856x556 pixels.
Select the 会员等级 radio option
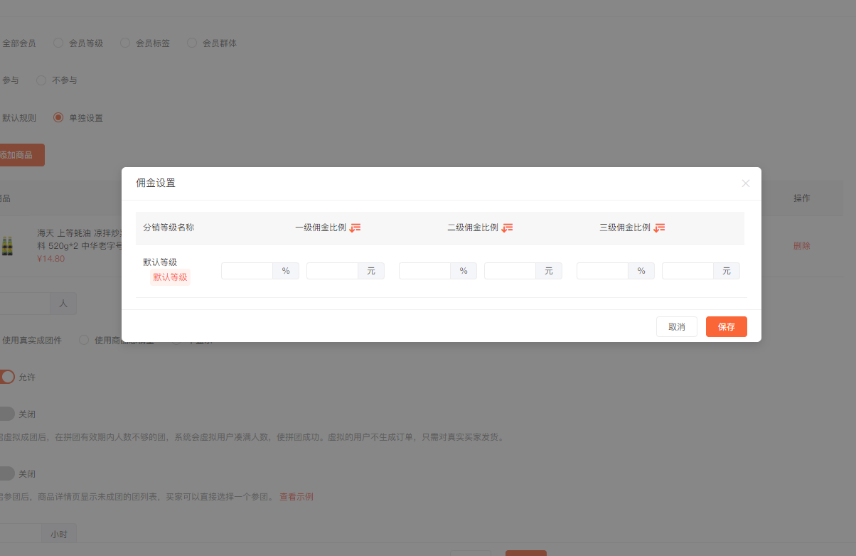coord(78,43)
